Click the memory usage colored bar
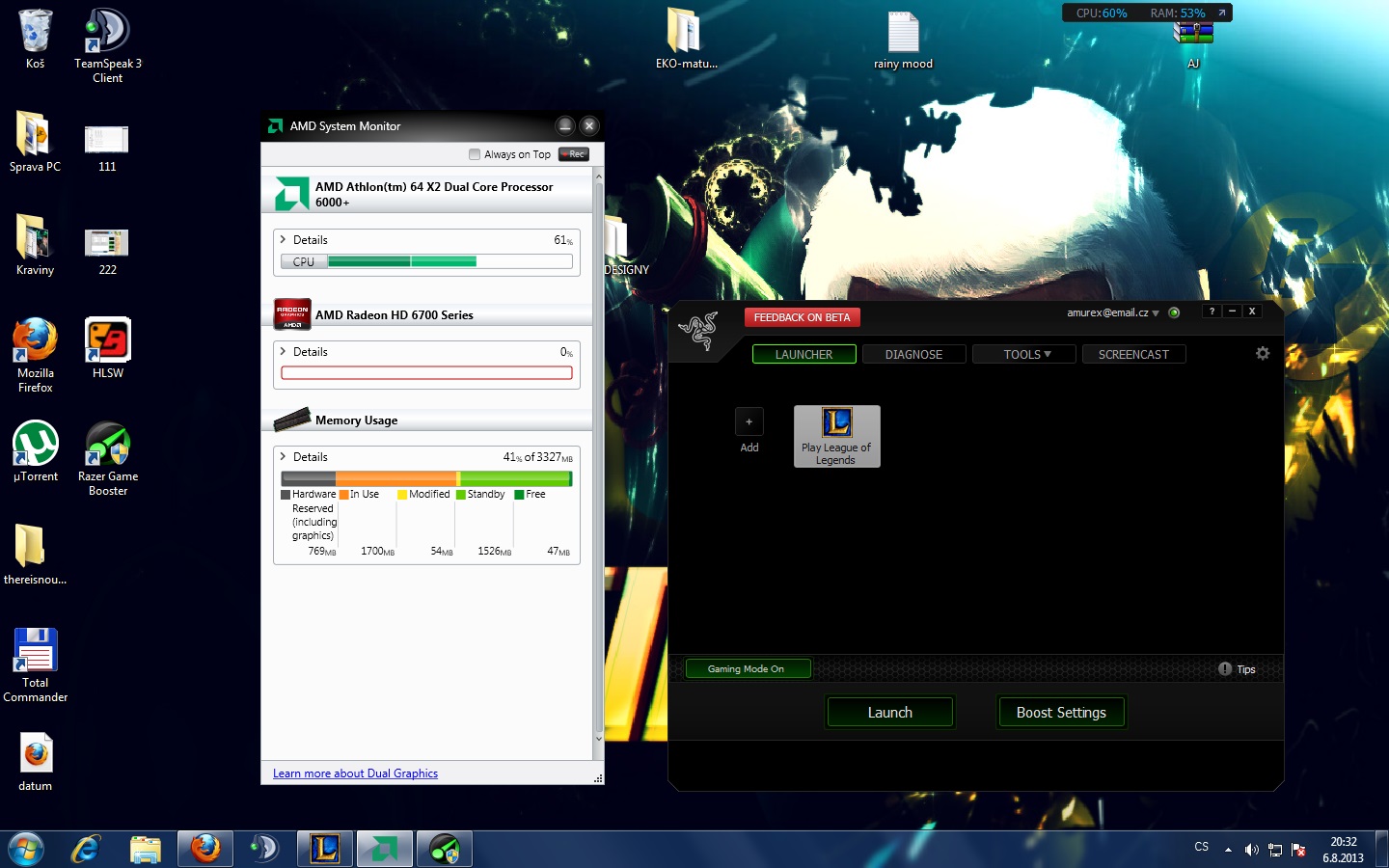The width and height of the screenshot is (1389, 868). click(426, 478)
